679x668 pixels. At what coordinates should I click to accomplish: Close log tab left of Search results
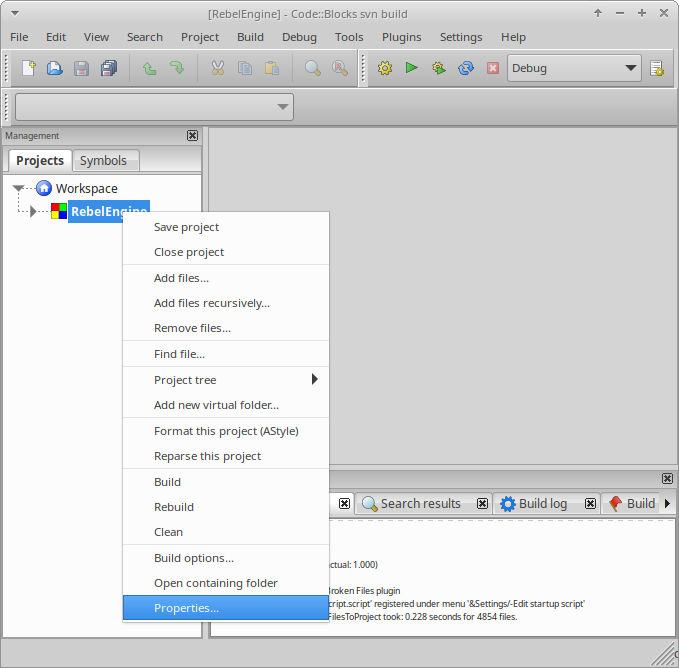tap(344, 503)
